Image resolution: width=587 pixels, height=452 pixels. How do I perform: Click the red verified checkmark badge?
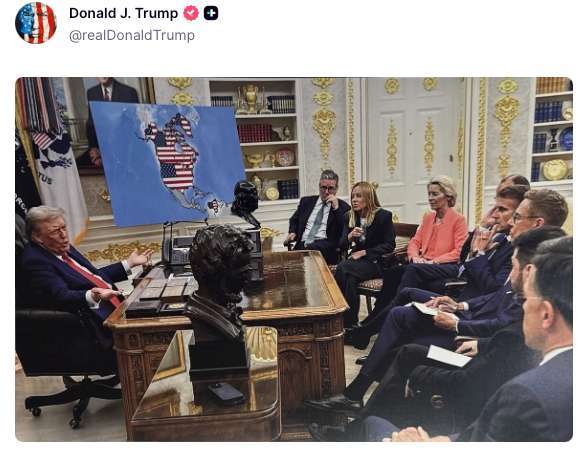pyautogui.click(x=191, y=13)
